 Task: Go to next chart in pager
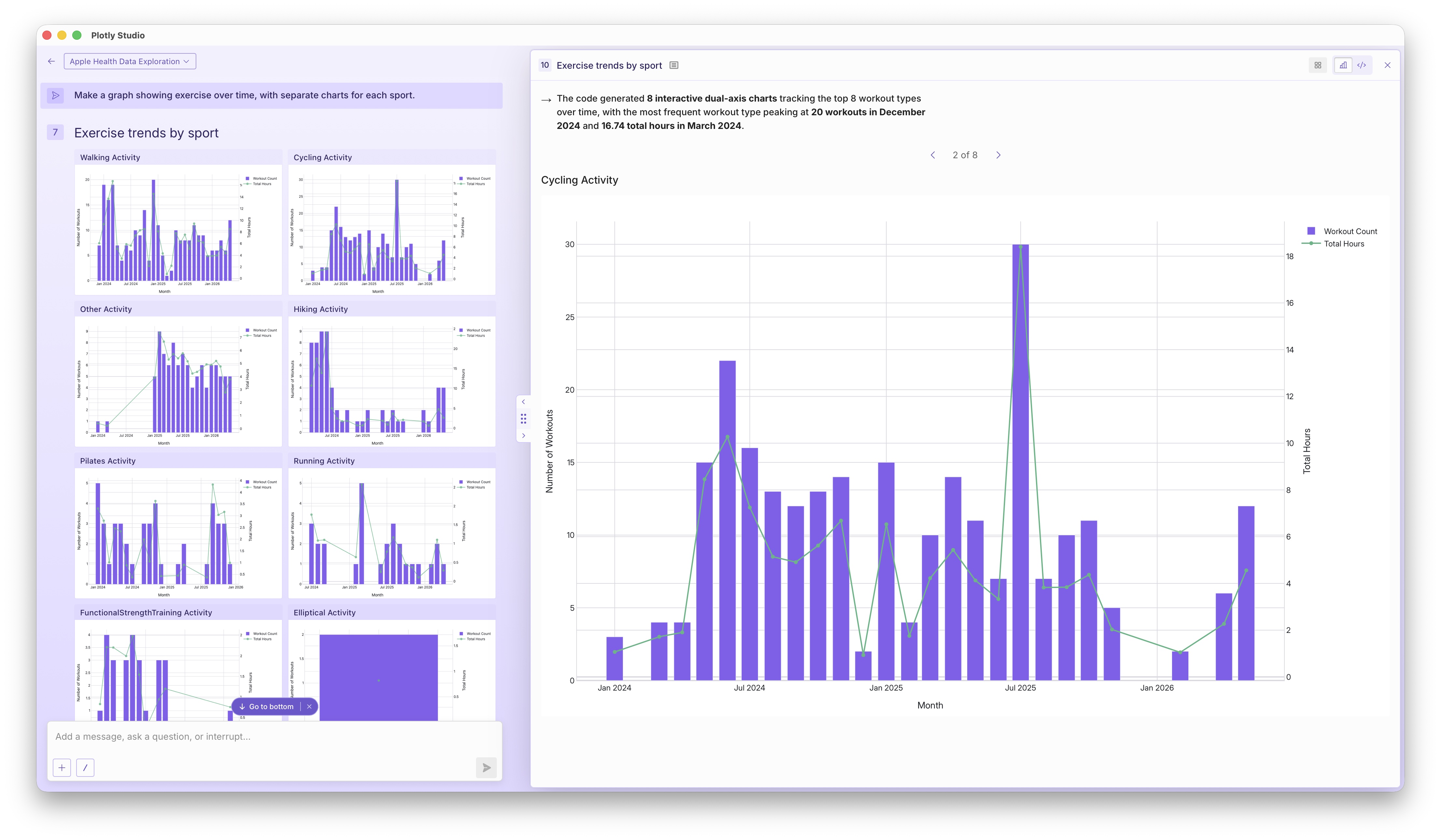click(999, 155)
